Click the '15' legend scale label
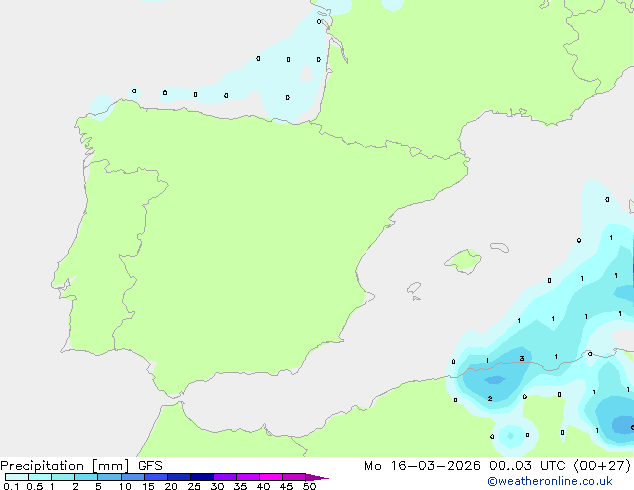Screen dimensions: 634x490 (148, 486)
